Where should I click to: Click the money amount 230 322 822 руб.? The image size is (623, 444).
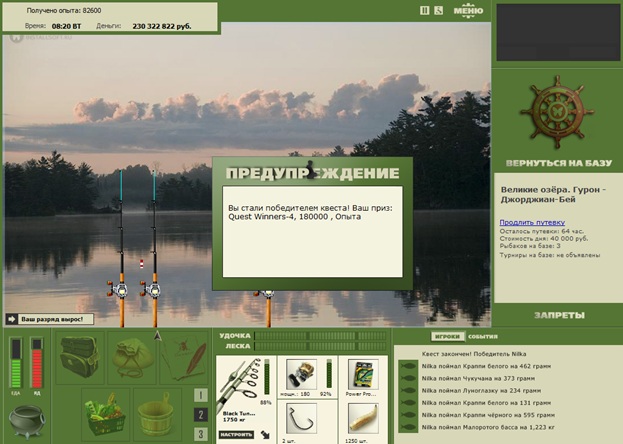(162, 26)
